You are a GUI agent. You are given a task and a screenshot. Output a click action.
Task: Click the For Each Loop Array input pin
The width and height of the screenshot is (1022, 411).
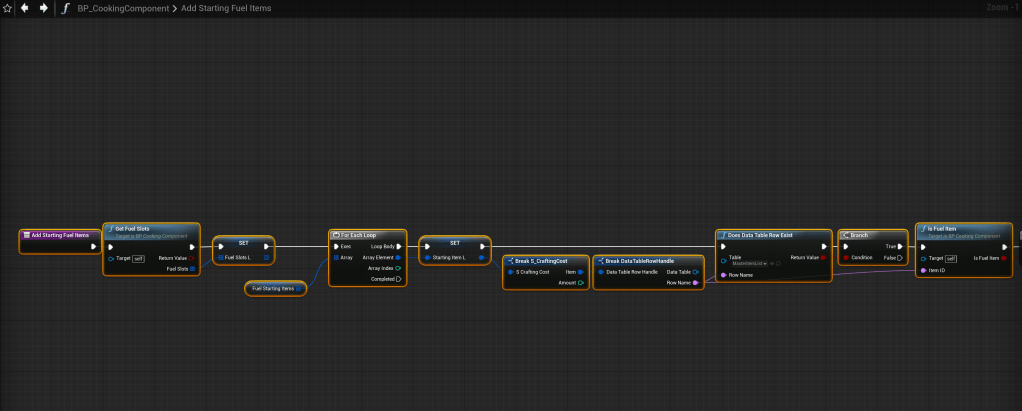coord(336,257)
